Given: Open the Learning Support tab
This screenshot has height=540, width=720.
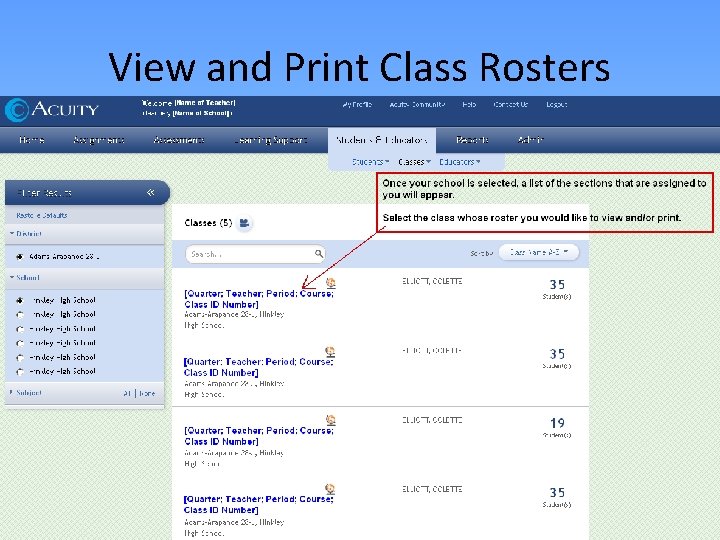Looking at the screenshot, I should [270, 140].
